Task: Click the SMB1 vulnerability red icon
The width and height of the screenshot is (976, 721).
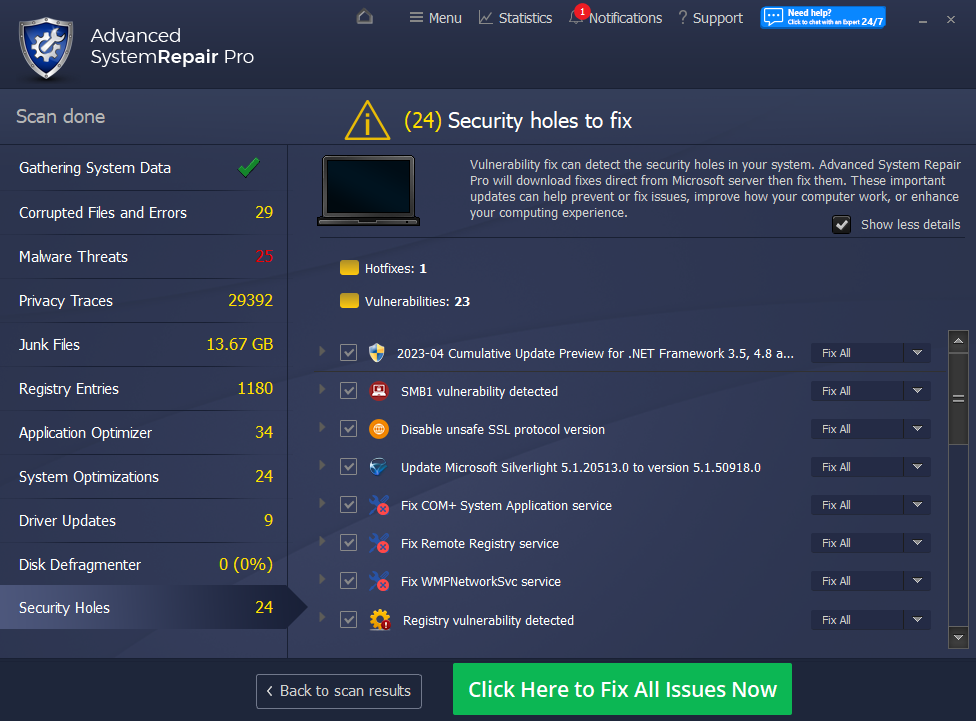Action: click(x=378, y=391)
